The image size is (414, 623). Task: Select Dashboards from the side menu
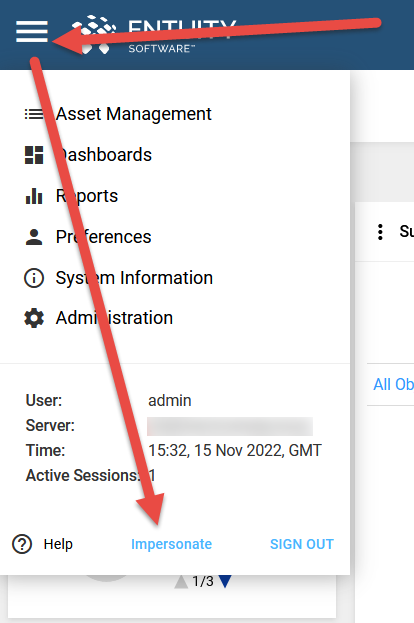coord(104,155)
